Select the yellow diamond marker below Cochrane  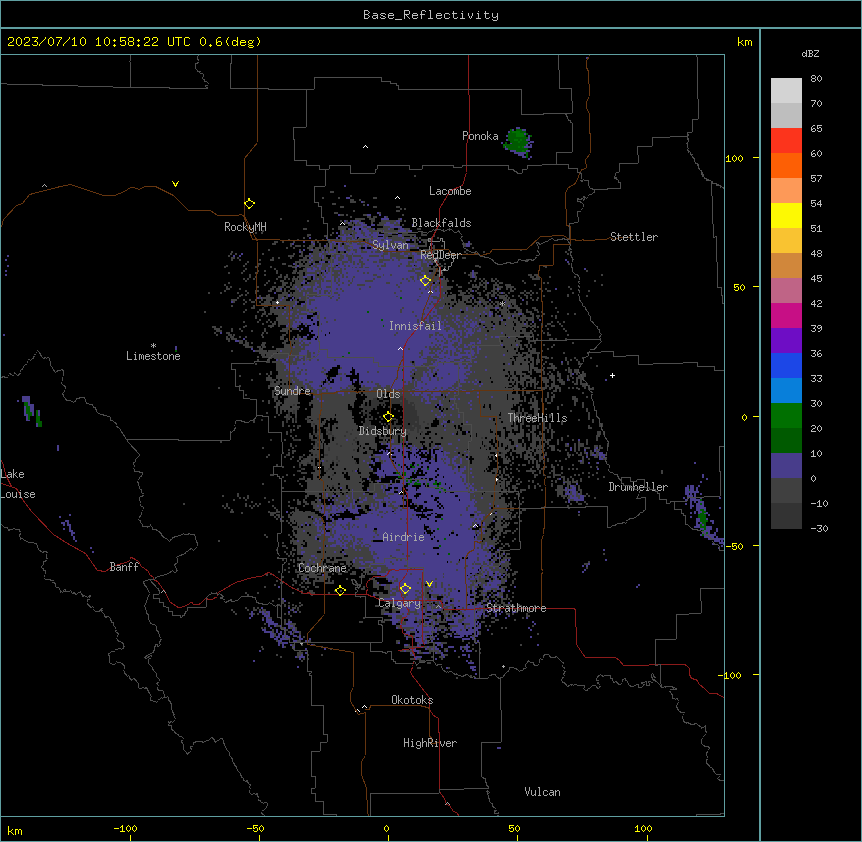pyautogui.click(x=340, y=591)
